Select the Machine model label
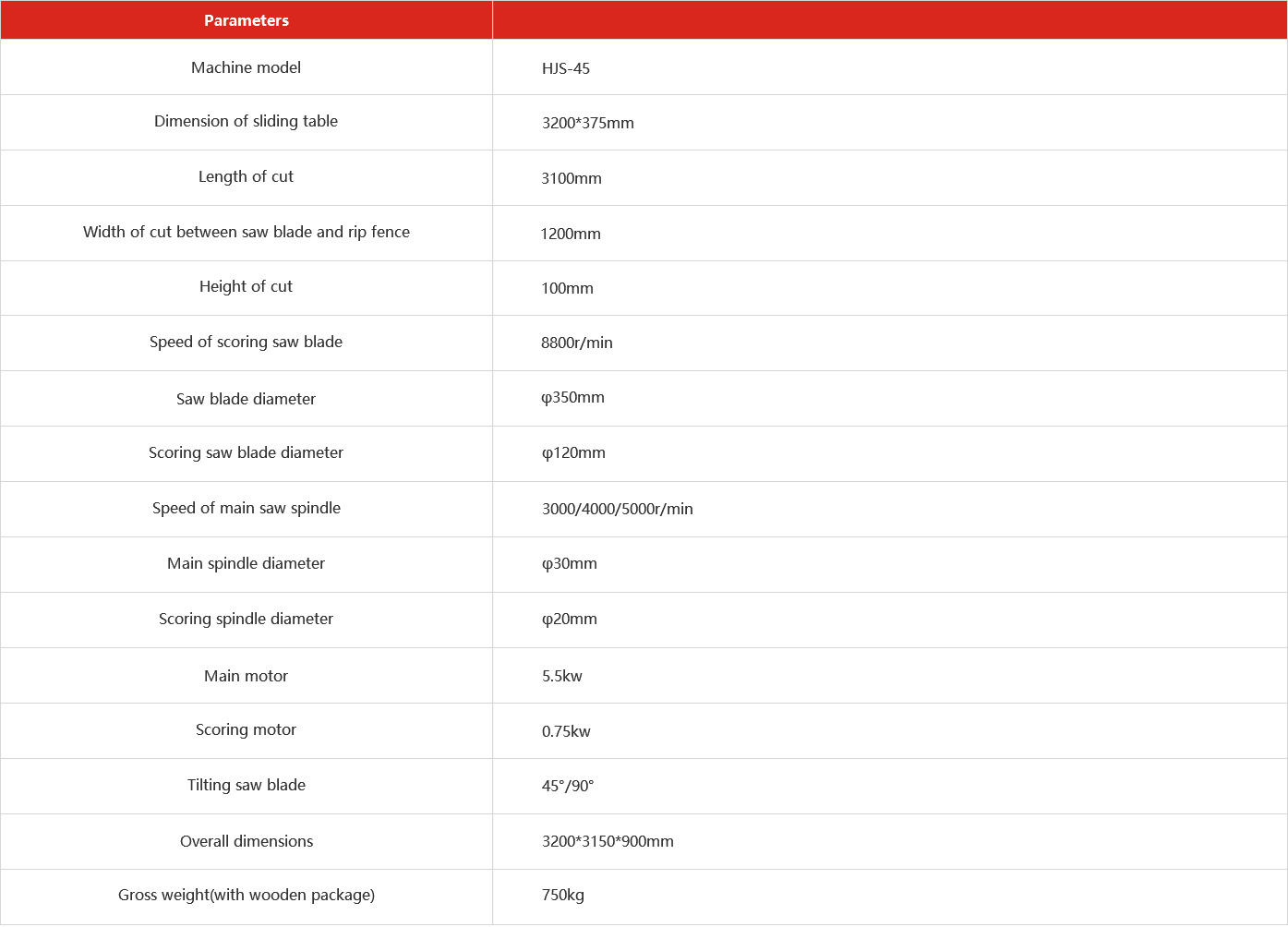 pyautogui.click(x=246, y=67)
